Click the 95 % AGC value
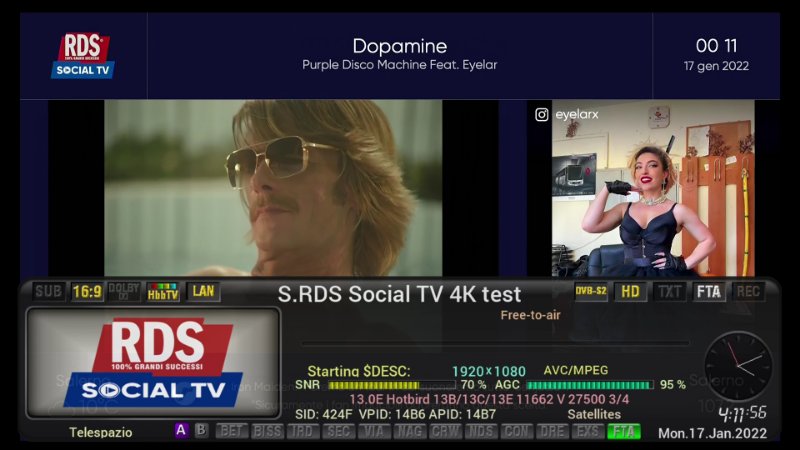Image resolution: width=800 pixels, height=450 pixels. (x=673, y=385)
